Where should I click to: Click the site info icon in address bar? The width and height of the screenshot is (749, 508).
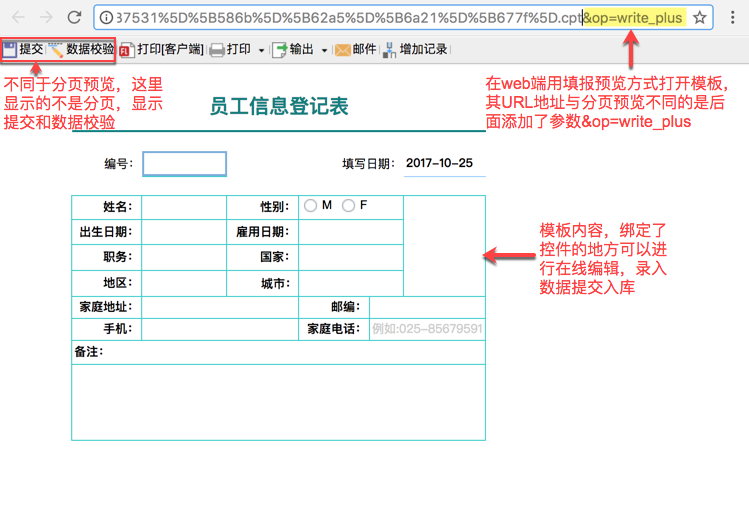106,18
